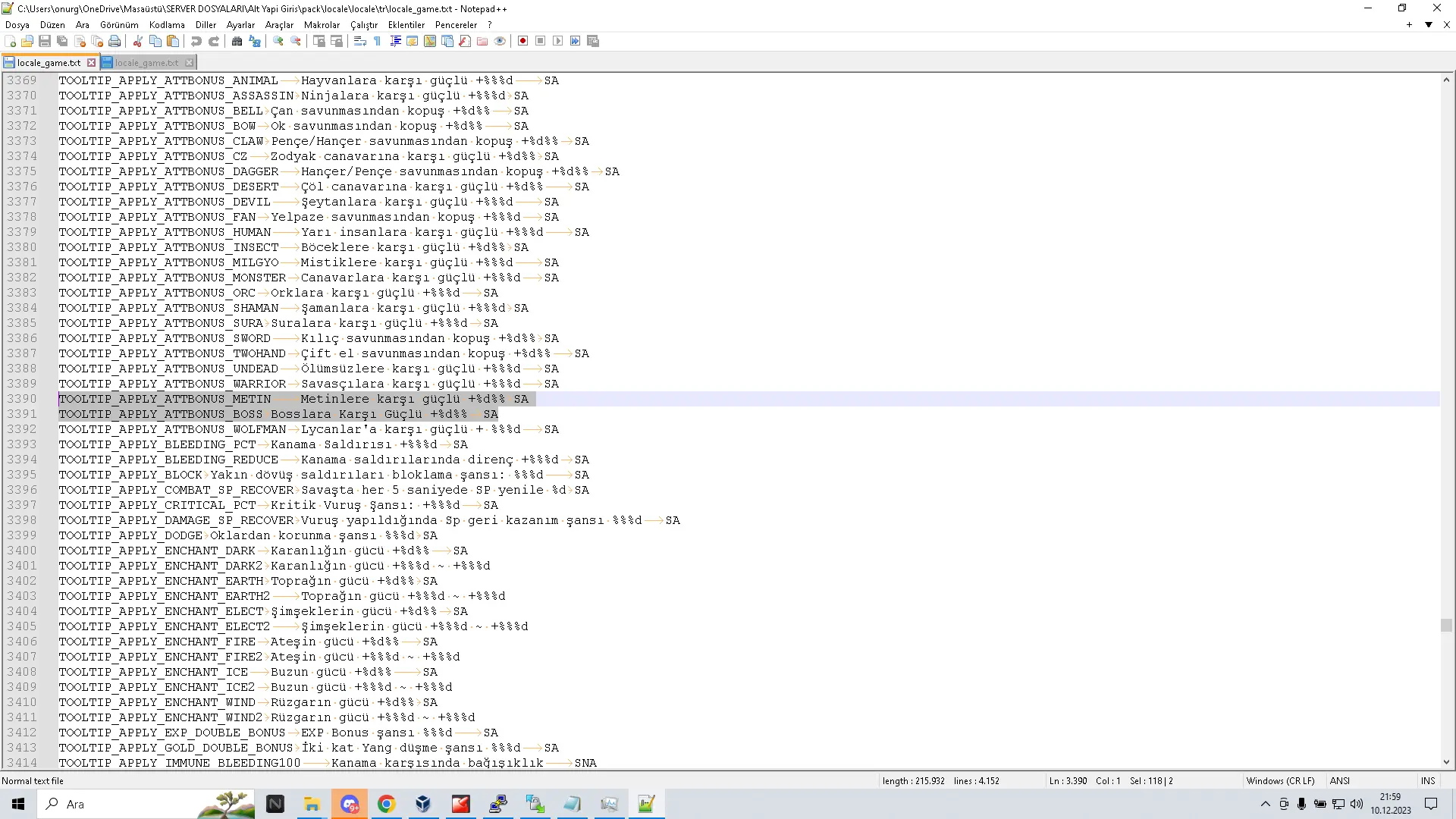Open the Araçlar menu
1456x819 pixels.
point(279,24)
